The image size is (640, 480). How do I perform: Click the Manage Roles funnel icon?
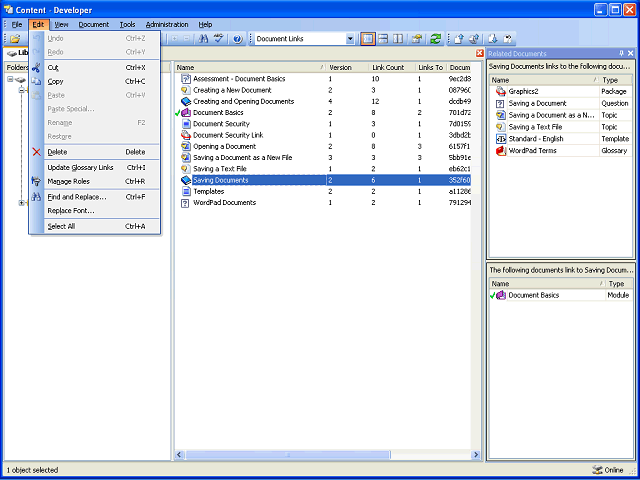pyautogui.click(x=36, y=181)
